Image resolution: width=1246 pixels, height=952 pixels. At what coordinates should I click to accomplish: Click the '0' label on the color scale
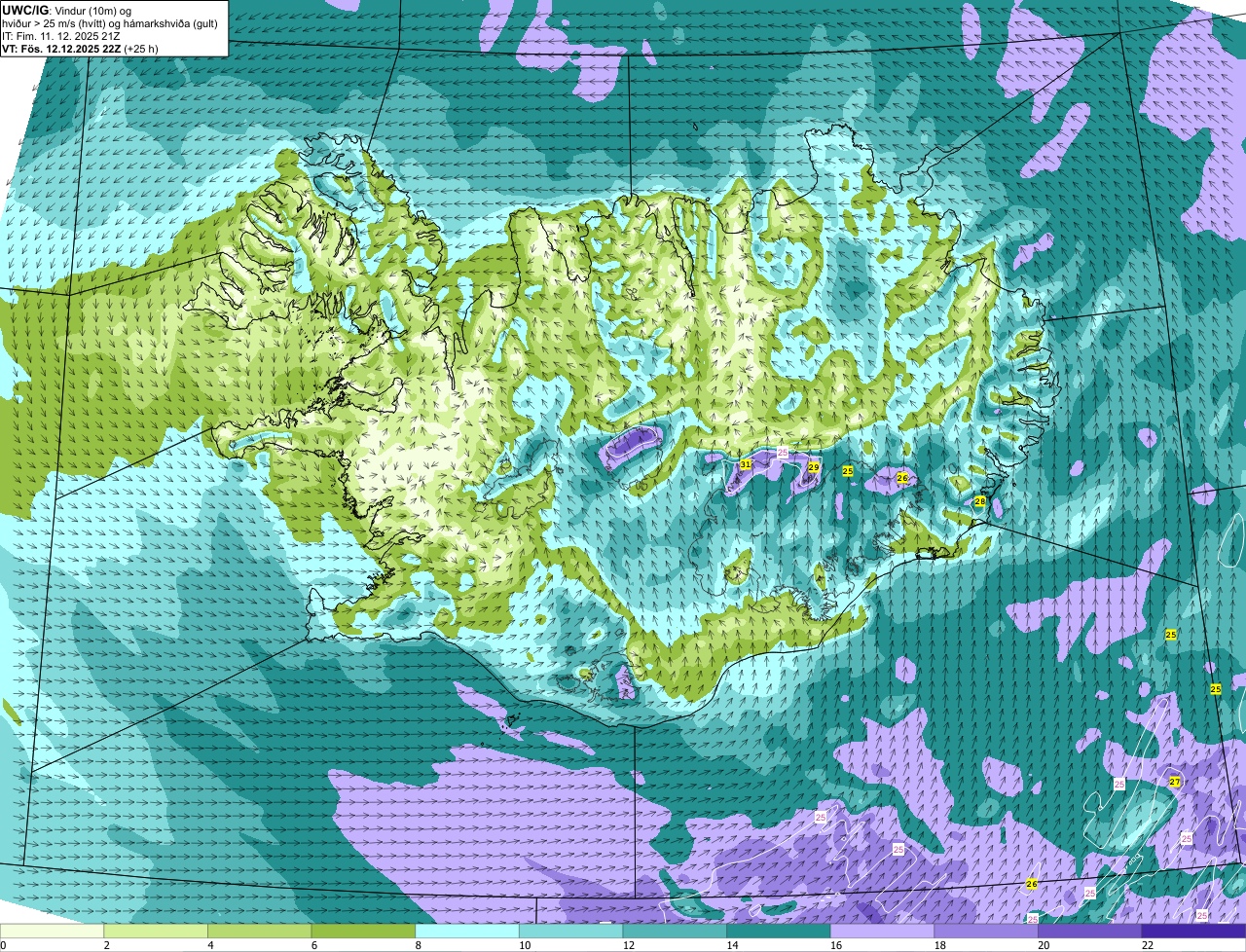4,945
